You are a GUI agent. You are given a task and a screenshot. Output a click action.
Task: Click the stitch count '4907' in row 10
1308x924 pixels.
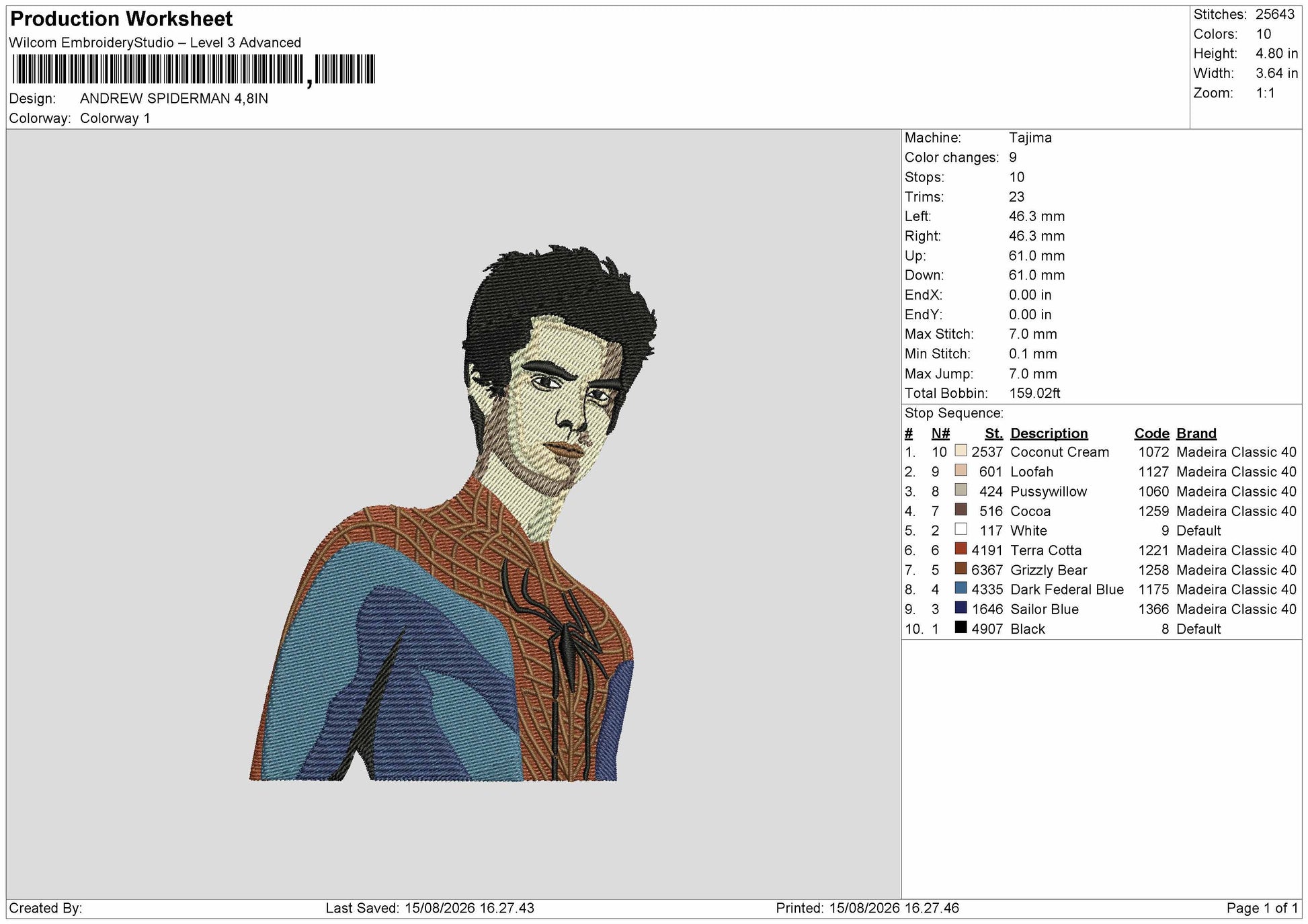tap(987, 629)
